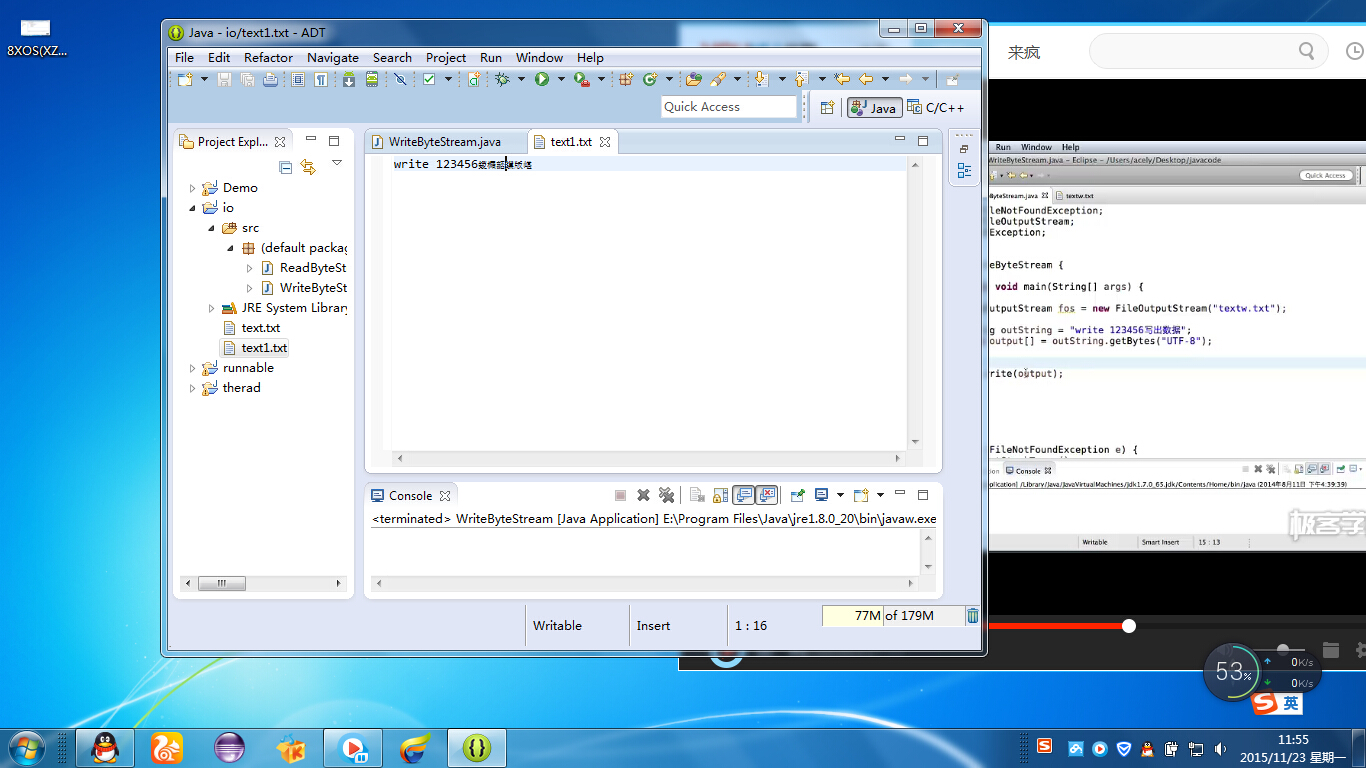Open QQ penguin icon in taskbar
The height and width of the screenshot is (768, 1366).
(x=105, y=747)
